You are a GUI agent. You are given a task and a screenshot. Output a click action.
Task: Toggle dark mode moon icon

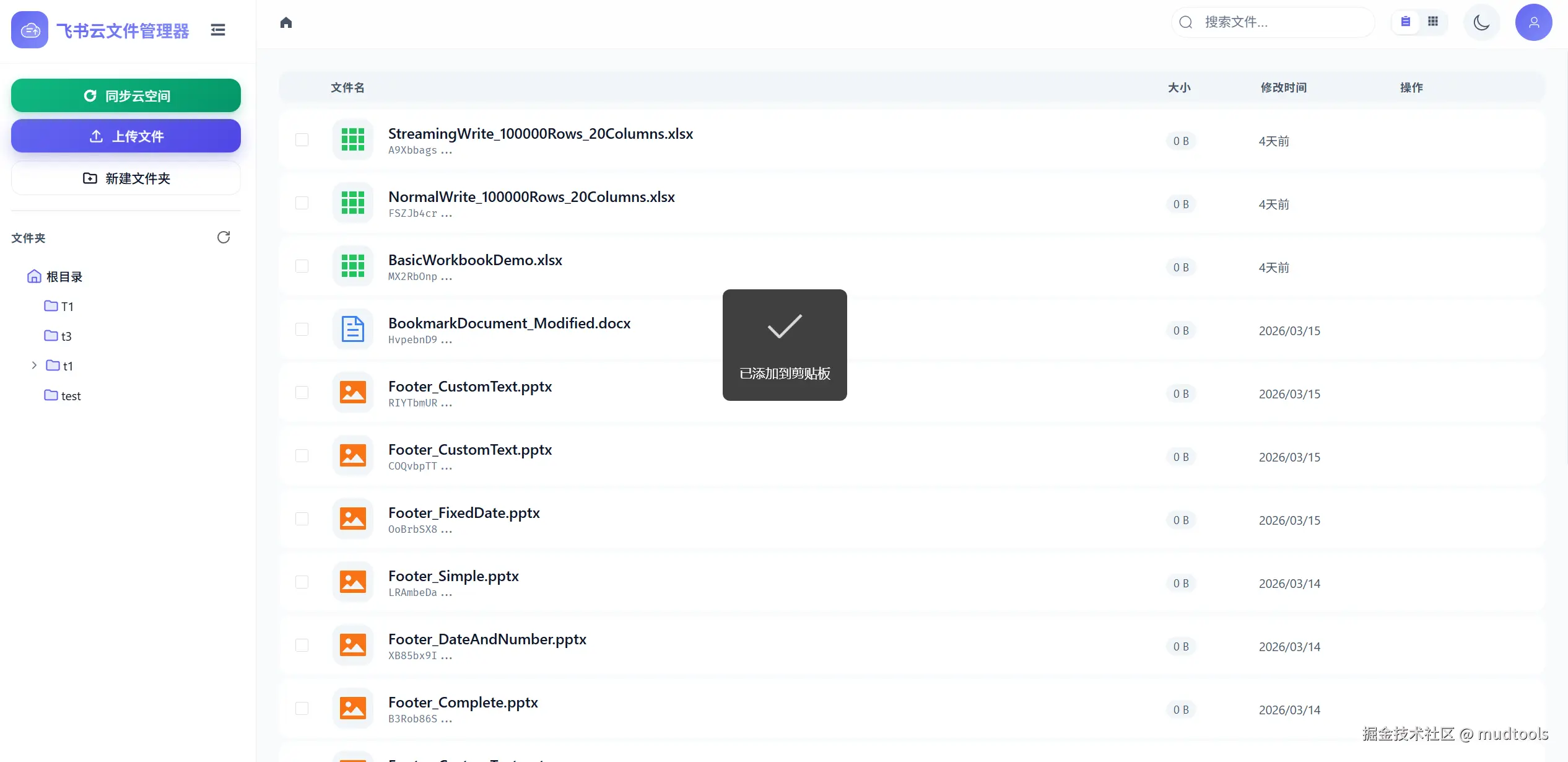click(x=1481, y=22)
